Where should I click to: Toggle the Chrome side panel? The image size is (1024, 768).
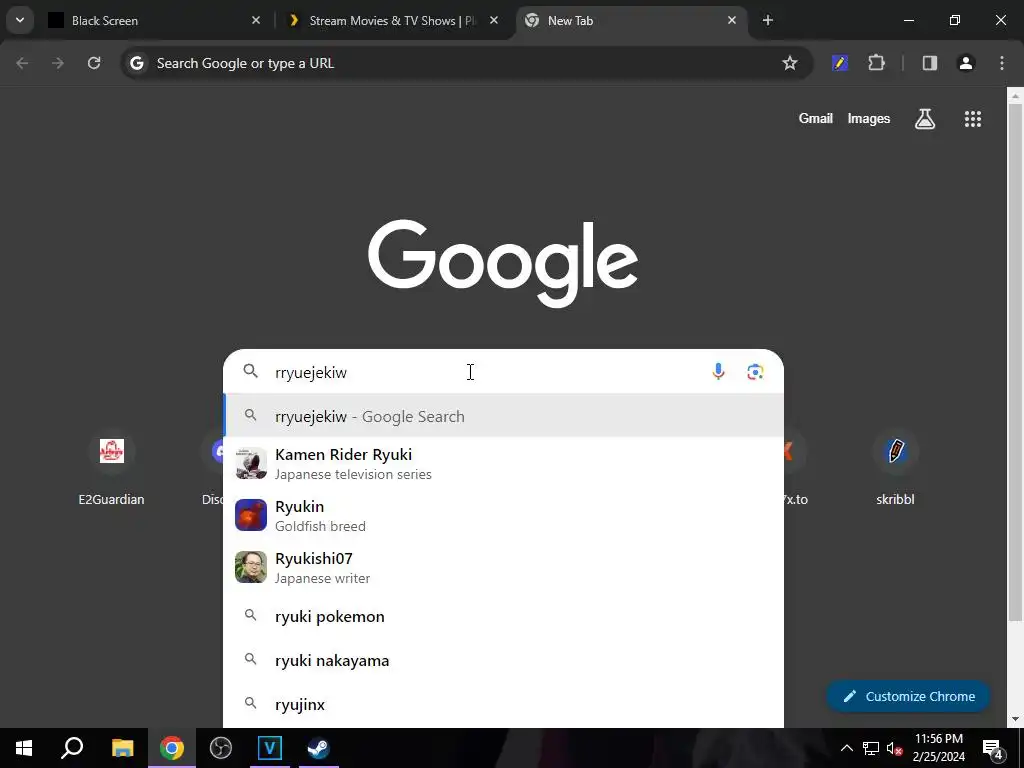[929, 63]
